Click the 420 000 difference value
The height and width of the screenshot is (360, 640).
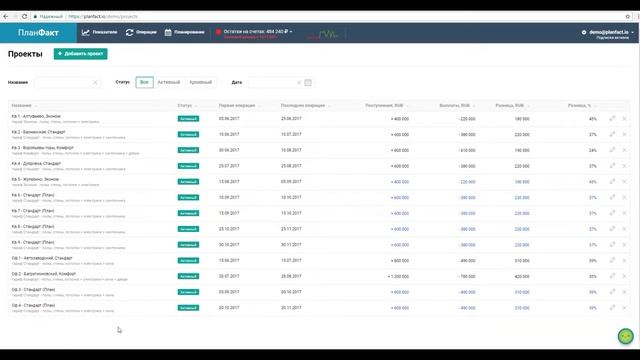point(522,276)
